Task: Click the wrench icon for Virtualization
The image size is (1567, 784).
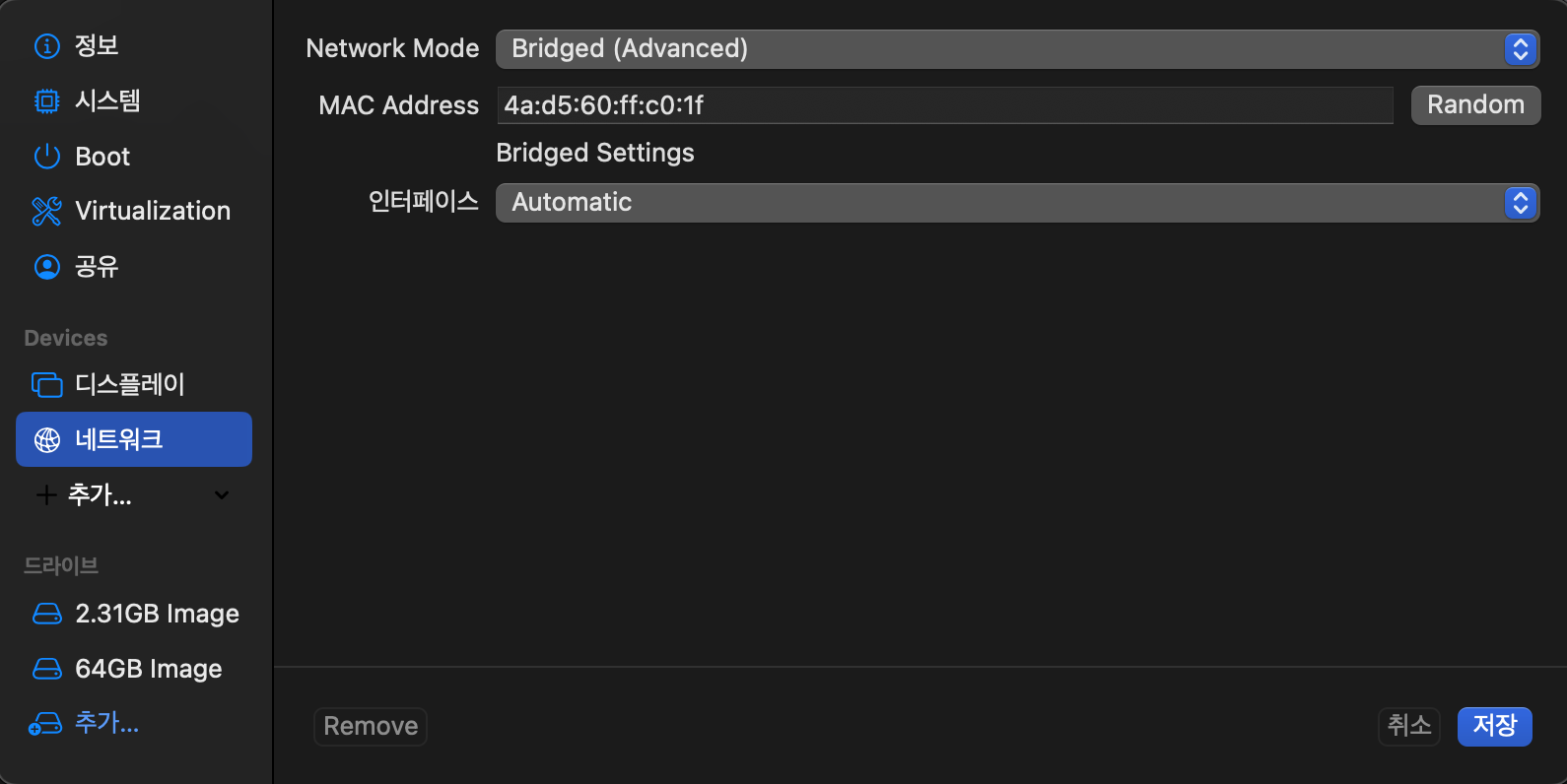Action: tap(47, 211)
